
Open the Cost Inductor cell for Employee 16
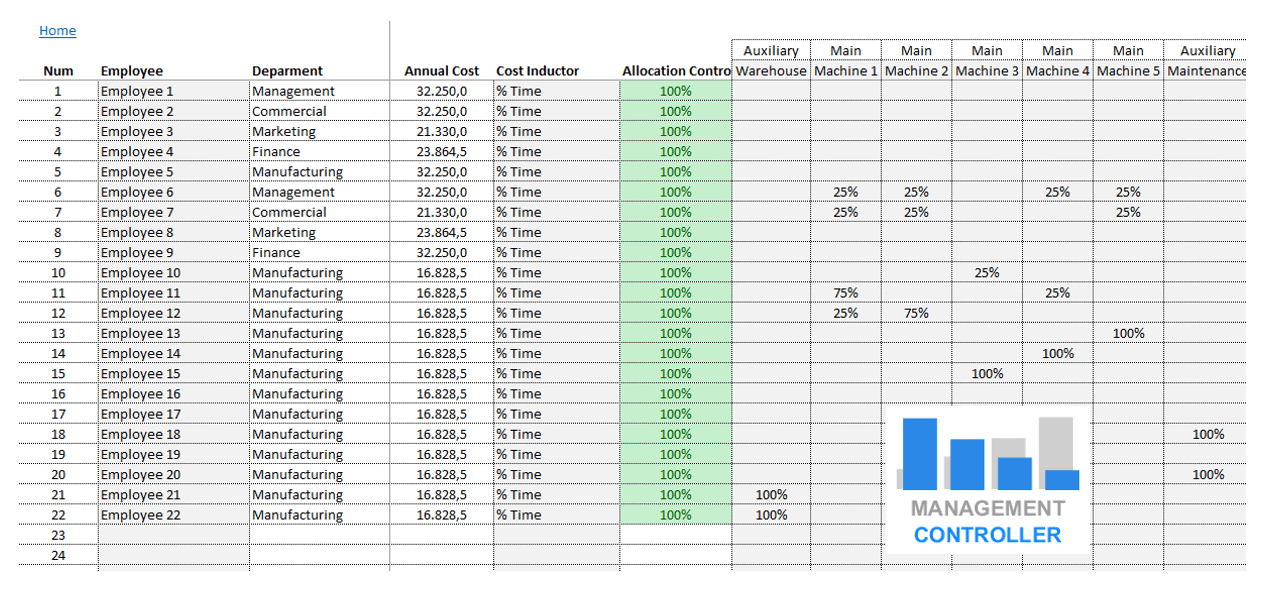(555, 394)
